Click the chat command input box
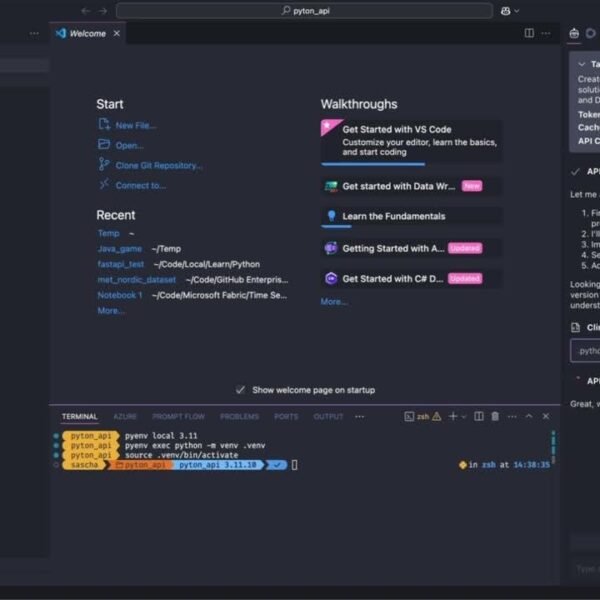 click(x=585, y=351)
